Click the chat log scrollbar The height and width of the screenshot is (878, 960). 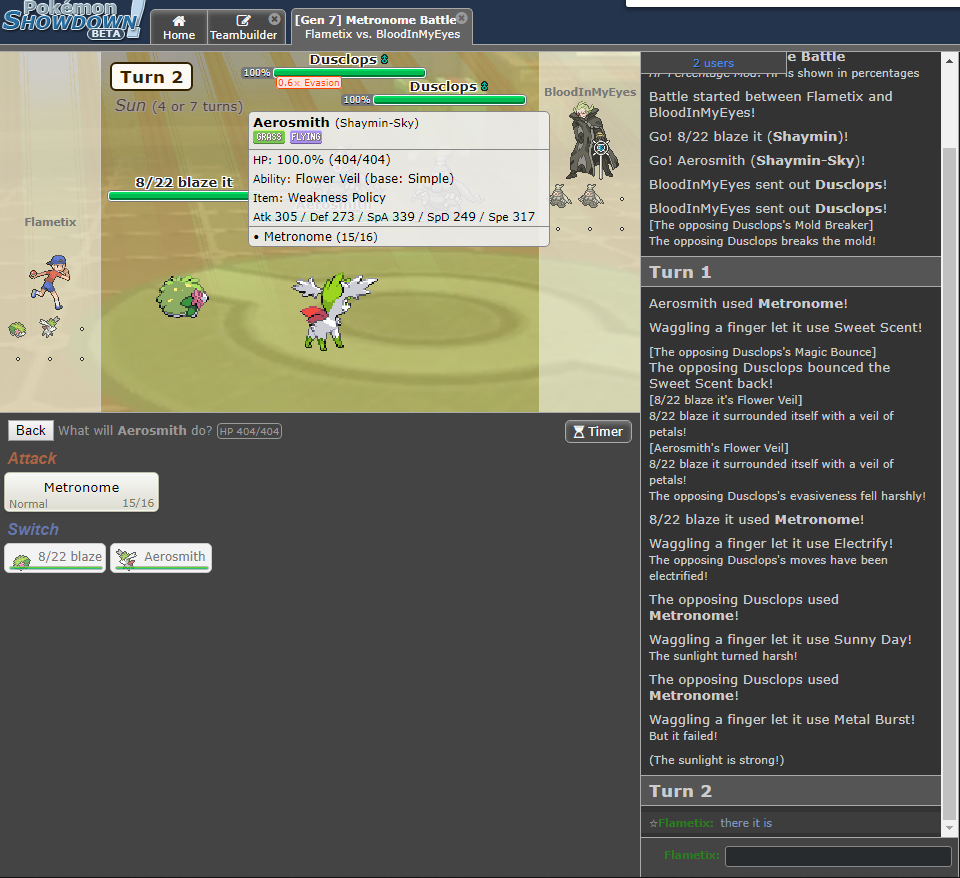(x=950, y=484)
